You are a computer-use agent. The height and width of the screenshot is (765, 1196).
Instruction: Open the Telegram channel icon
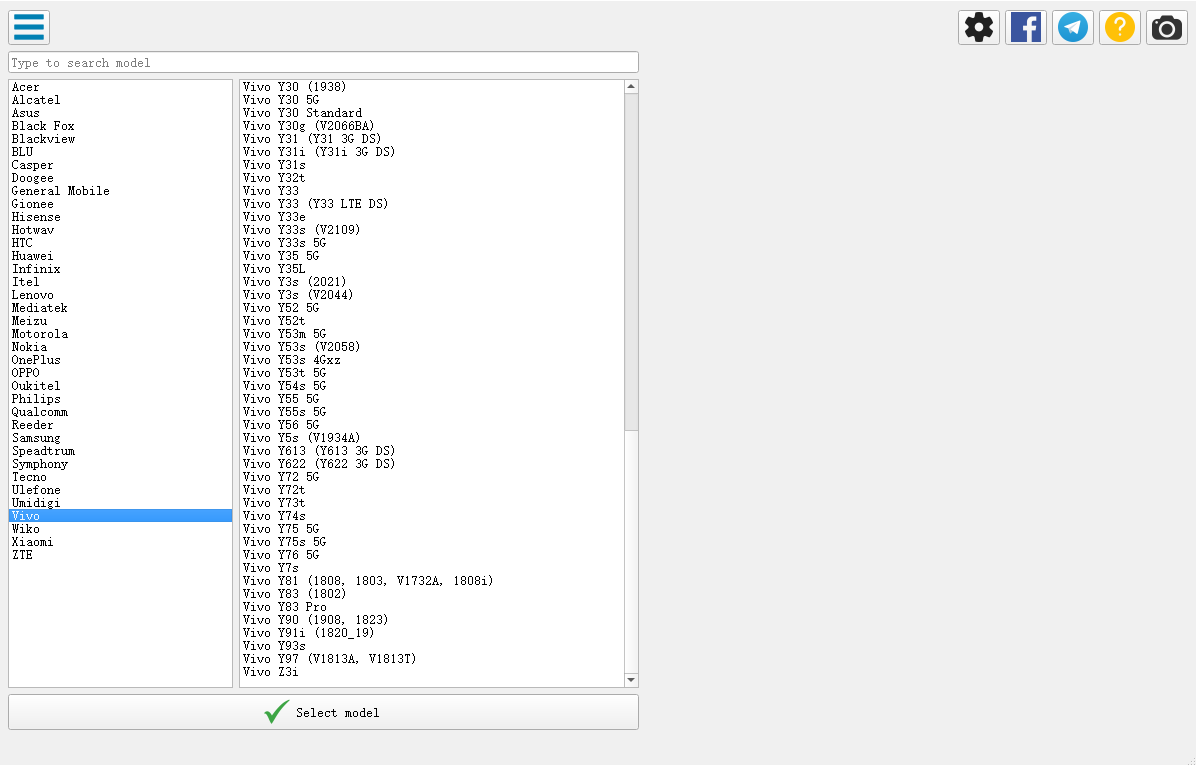point(1073,27)
